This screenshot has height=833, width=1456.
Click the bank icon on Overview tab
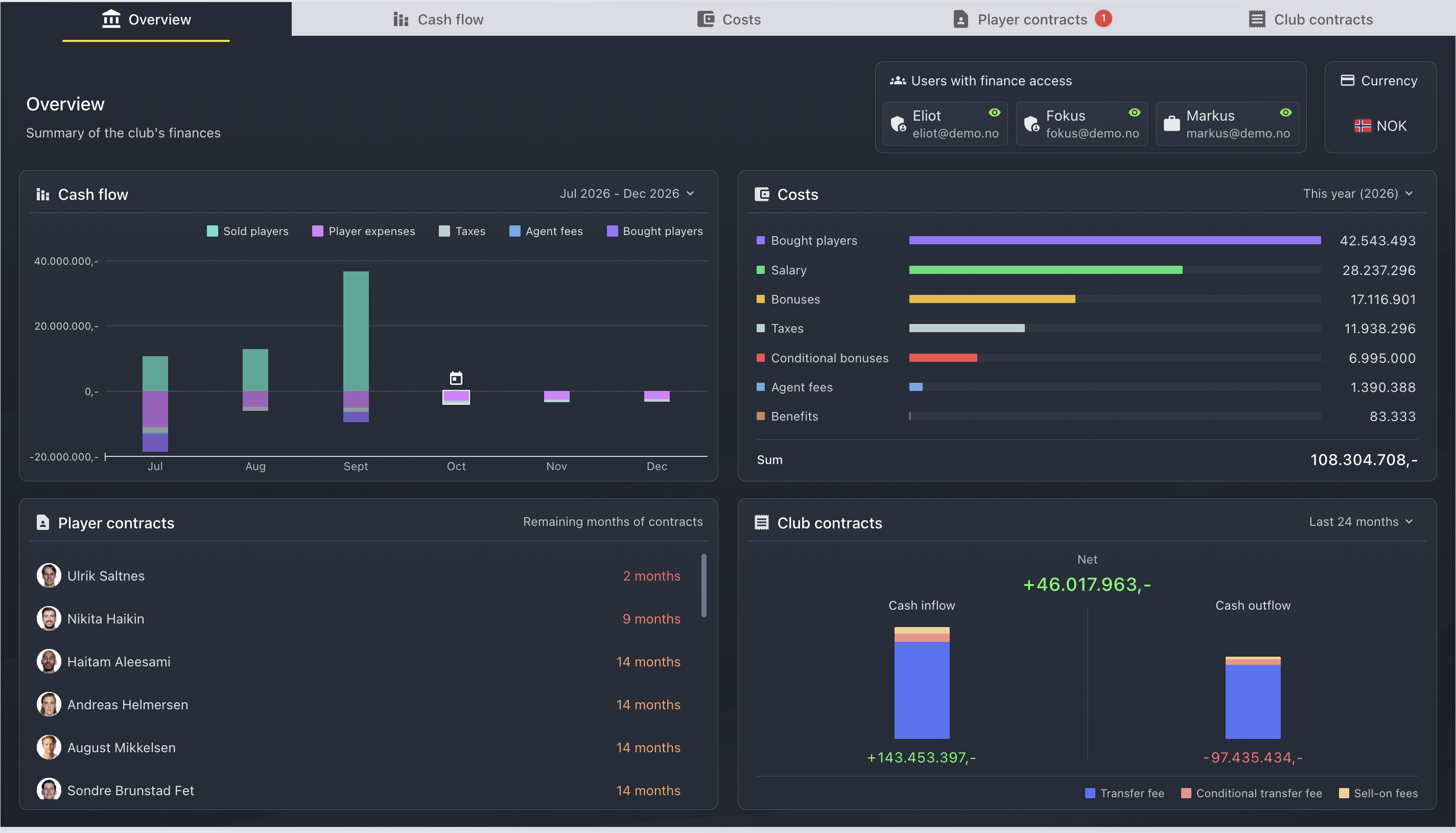111,19
